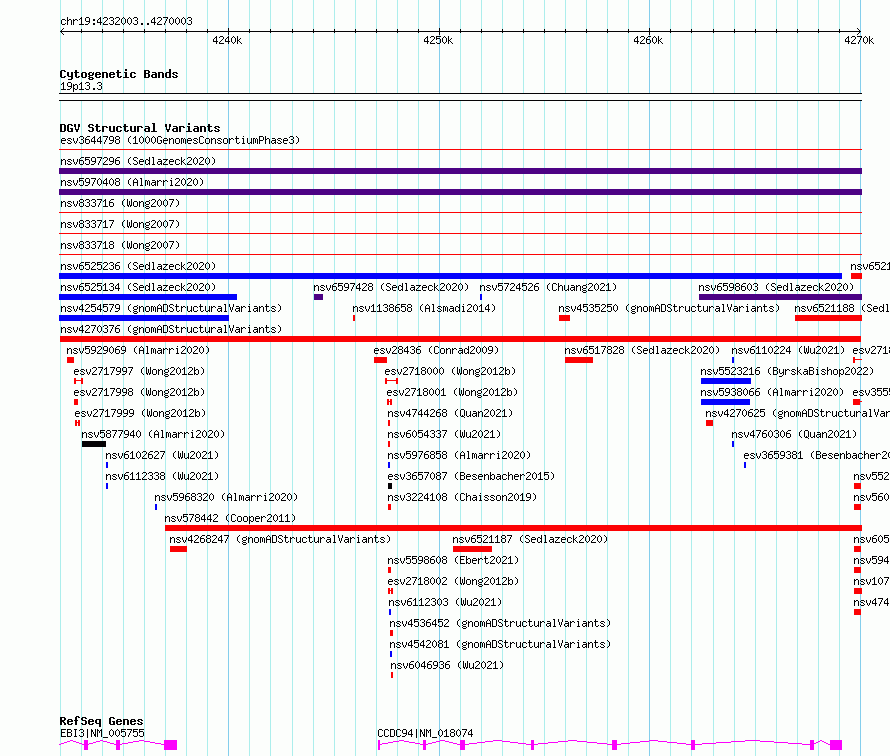
Task: Click the 4250k ruler tick label
Action: tap(438, 40)
